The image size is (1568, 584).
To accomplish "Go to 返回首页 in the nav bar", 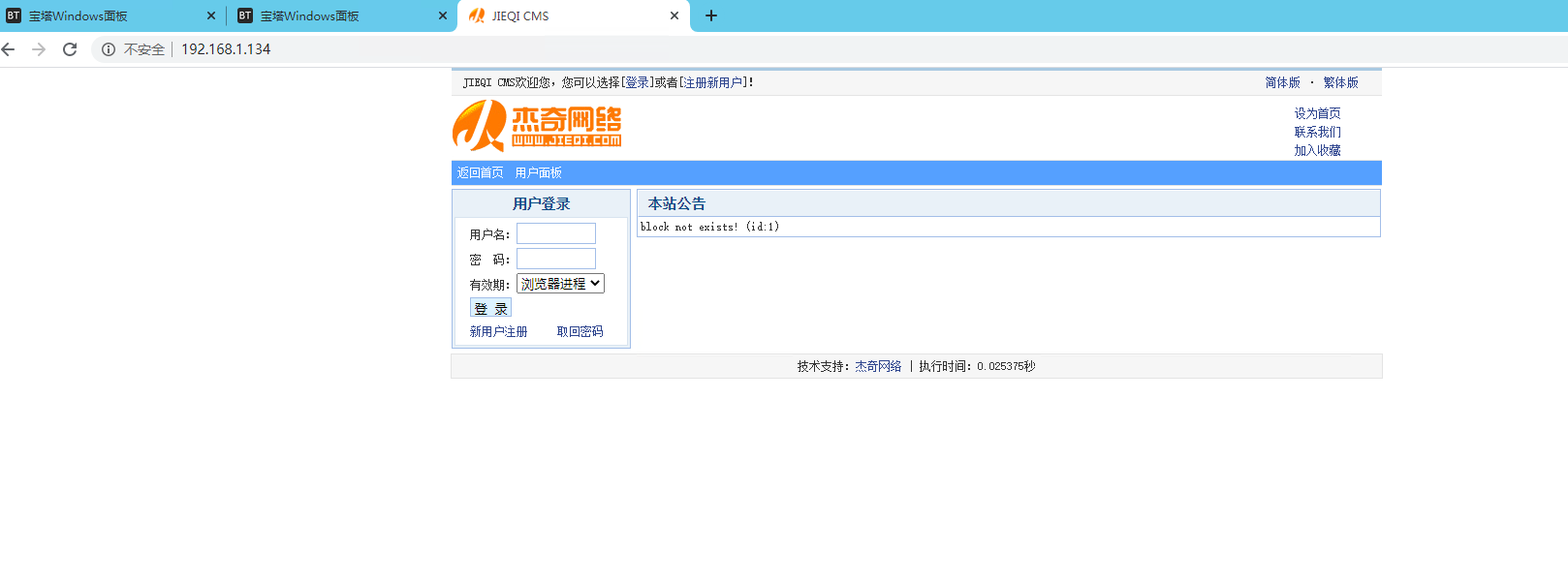I will [480, 172].
